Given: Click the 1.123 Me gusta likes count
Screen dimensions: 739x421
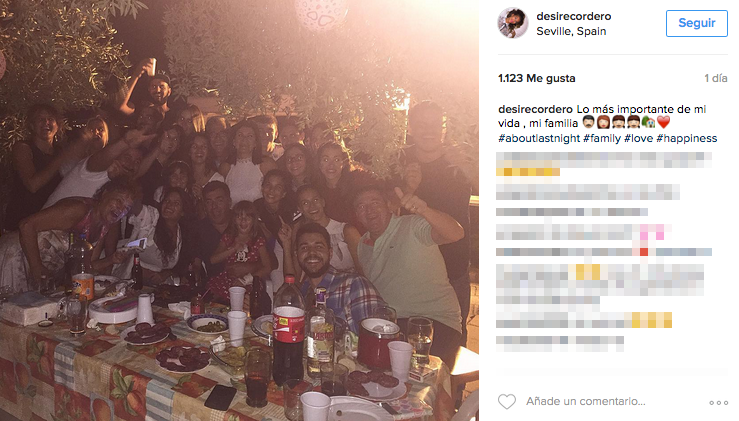Looking at the screenshot, I should point(536,78).
